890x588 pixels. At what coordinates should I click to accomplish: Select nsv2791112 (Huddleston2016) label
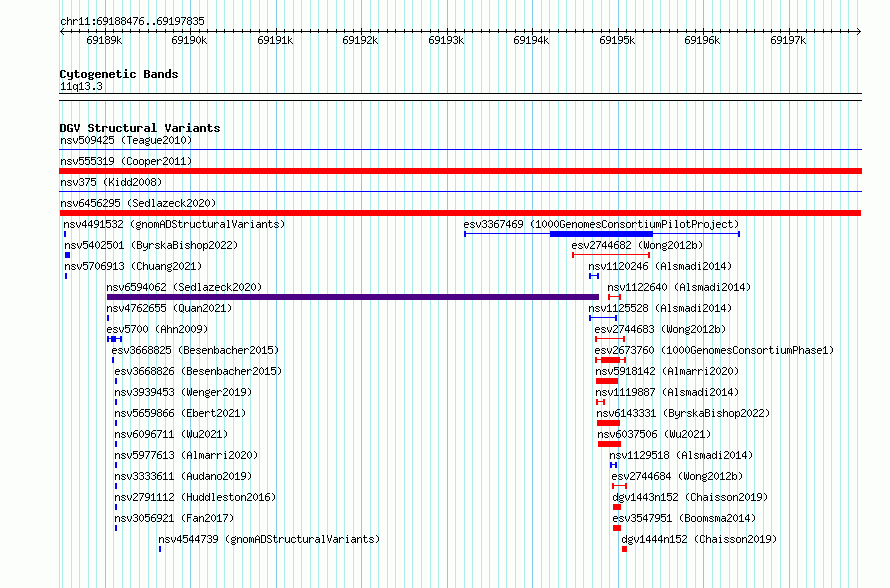point(195,497)
